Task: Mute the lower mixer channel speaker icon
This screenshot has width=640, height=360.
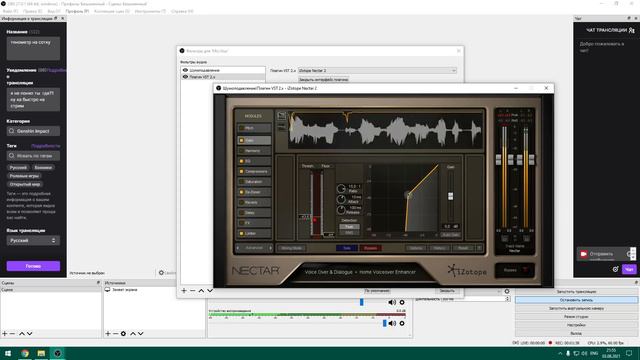Action: click(x=392, y=323)
